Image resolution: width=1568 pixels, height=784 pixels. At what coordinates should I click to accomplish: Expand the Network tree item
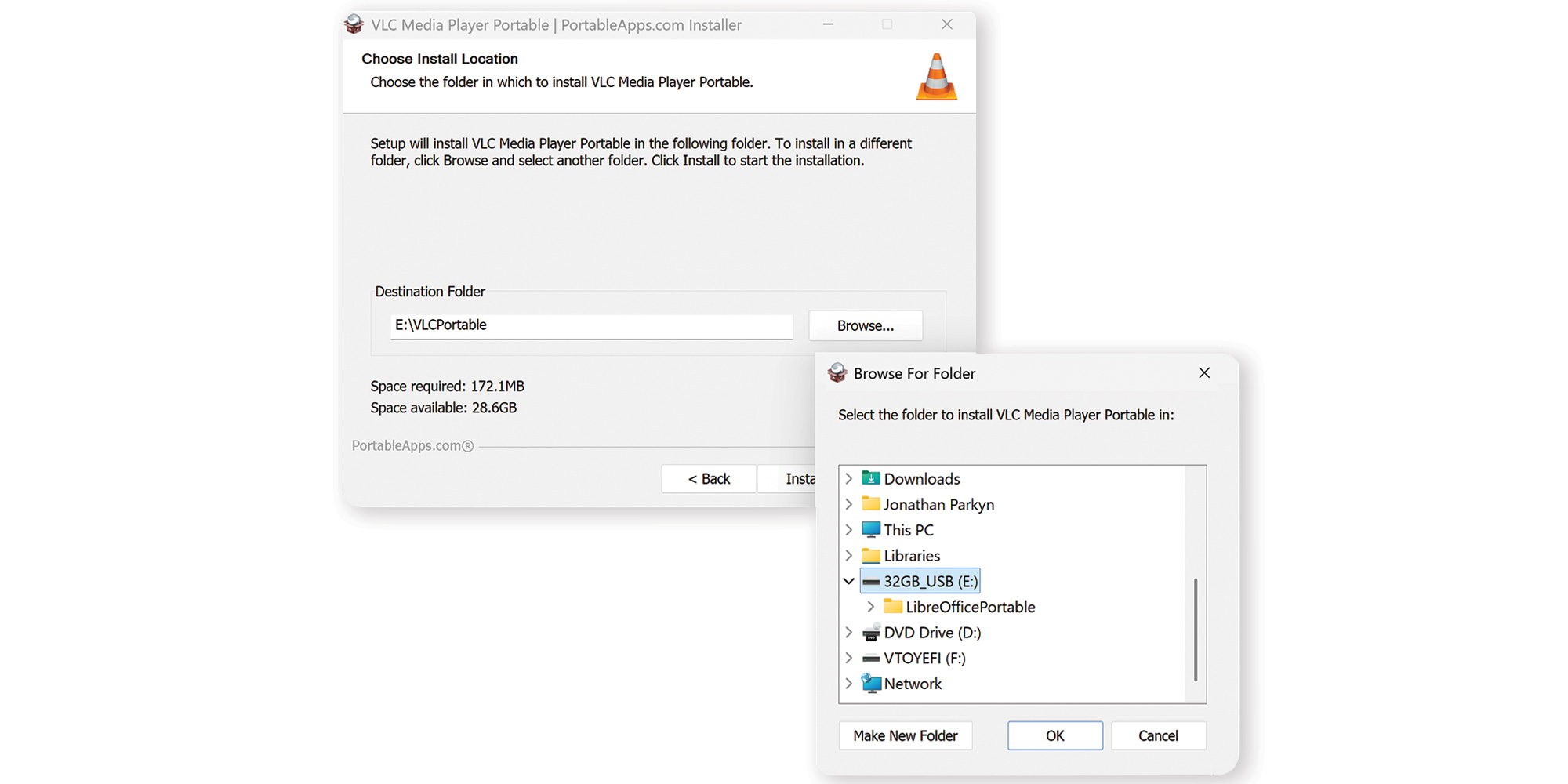click(848, 683)
